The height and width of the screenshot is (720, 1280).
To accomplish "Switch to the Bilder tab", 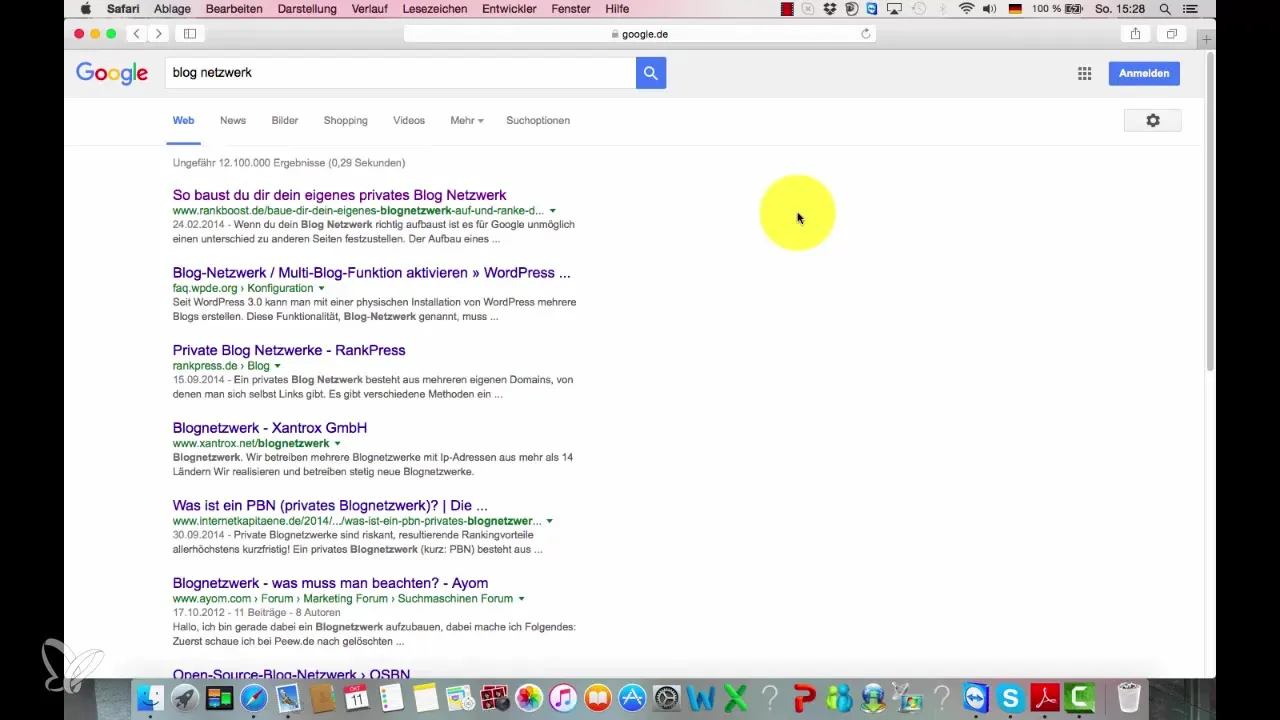I will coord(285,120).
